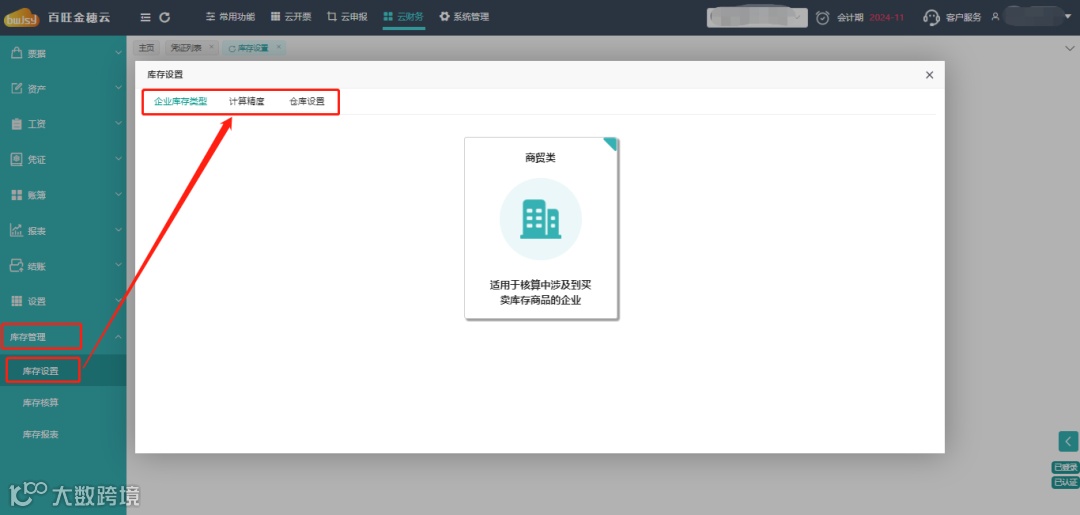Expand 结账 in sidebar
The image size is (1080, 515).
63,266
